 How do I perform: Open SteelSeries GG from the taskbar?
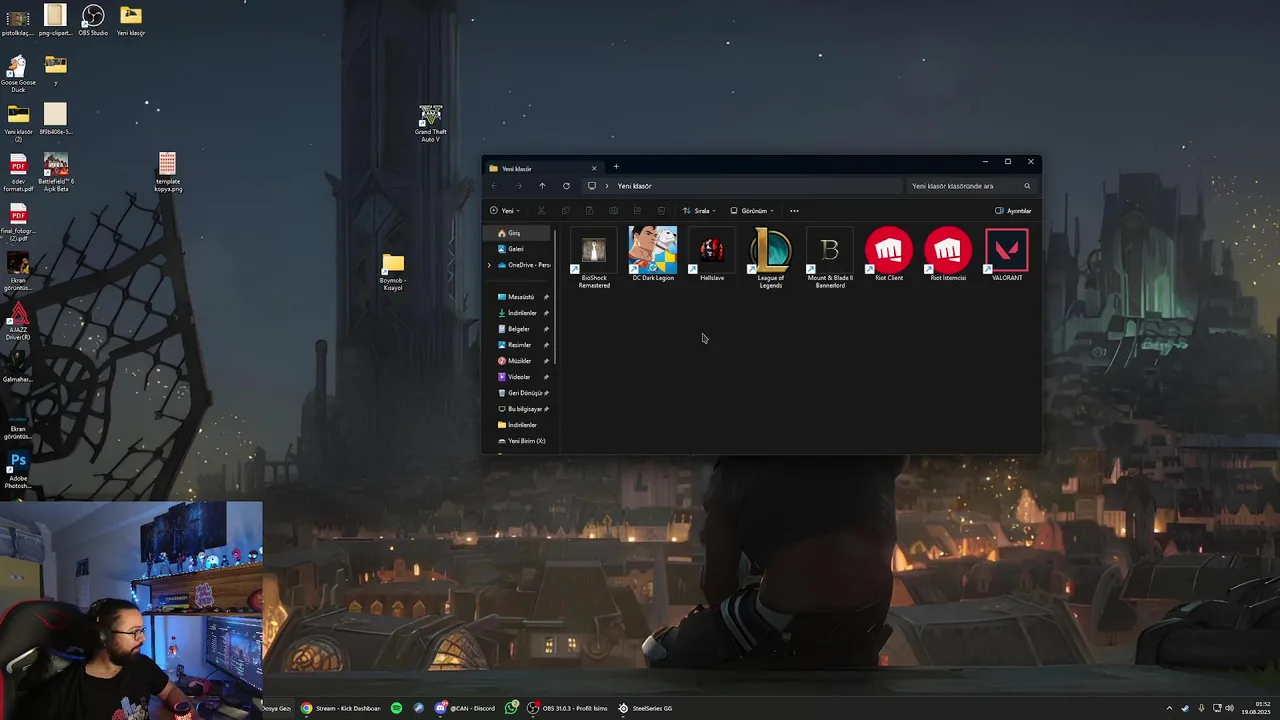[645, 708]
